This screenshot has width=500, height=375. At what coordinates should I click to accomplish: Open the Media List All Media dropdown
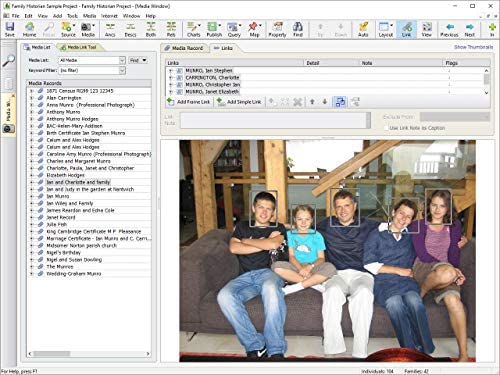122,60
